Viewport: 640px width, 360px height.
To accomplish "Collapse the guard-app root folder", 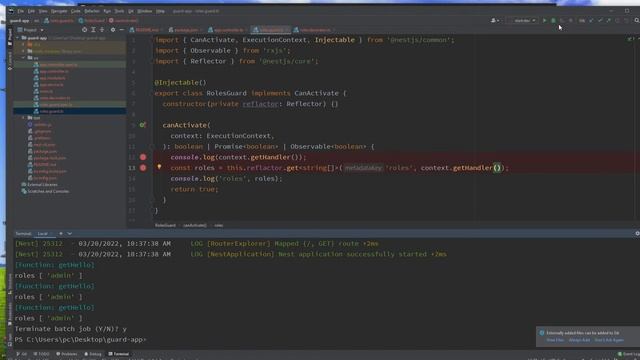I will click(x=18, y=38).
